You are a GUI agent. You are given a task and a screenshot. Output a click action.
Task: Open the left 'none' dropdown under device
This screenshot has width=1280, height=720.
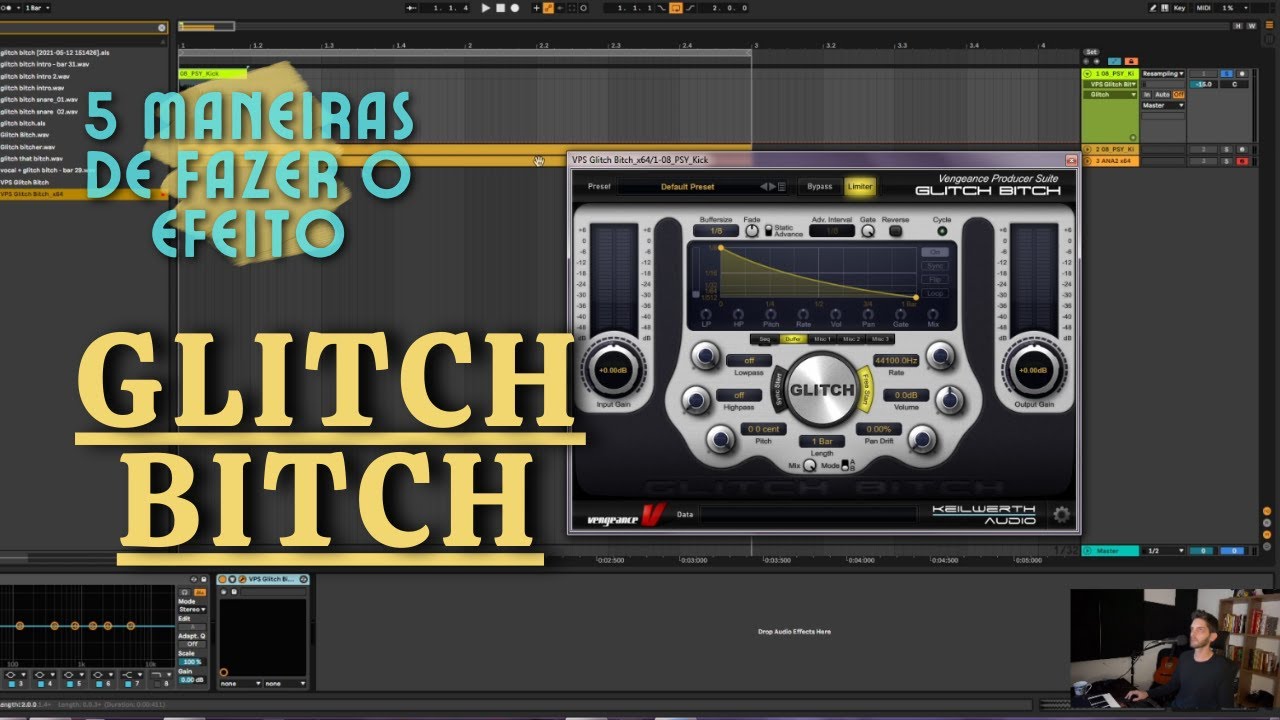240,683
